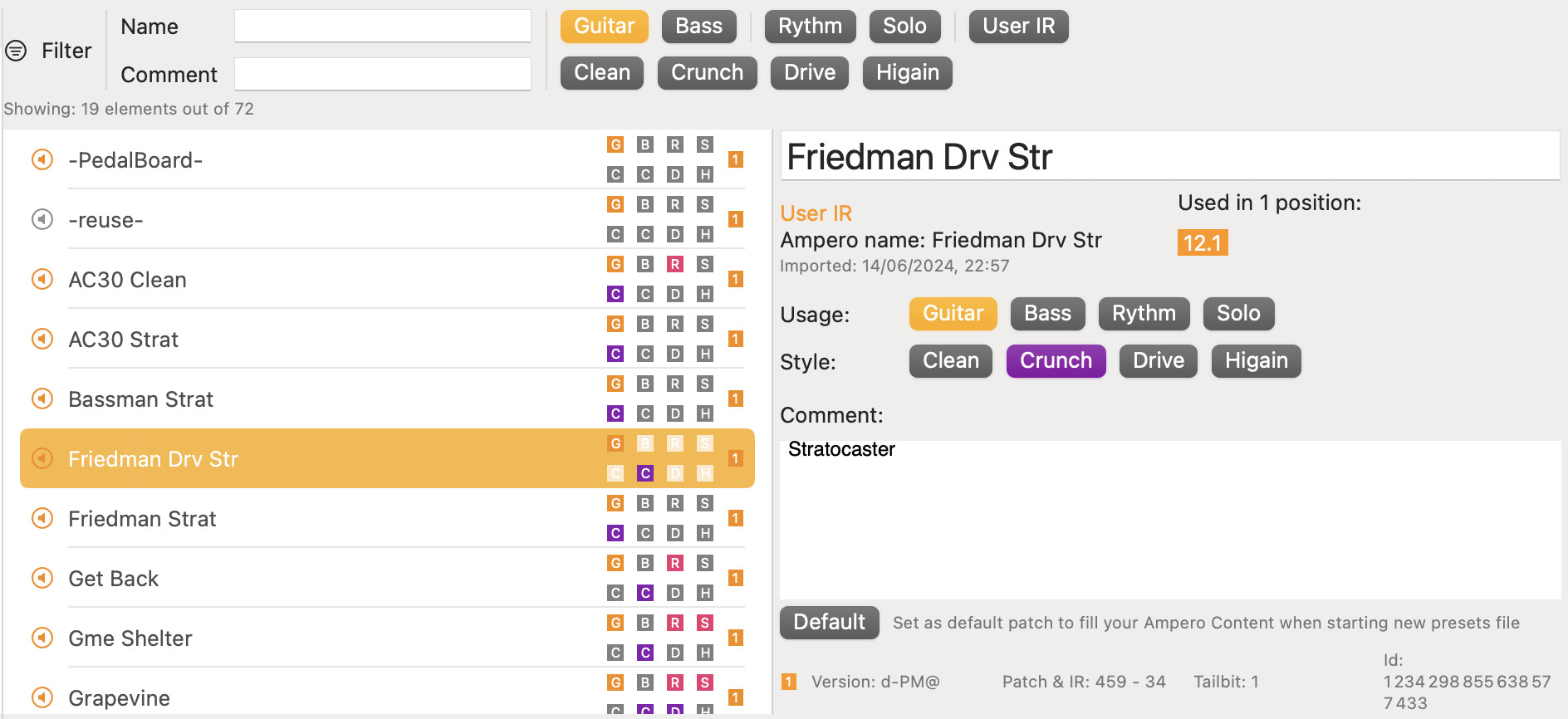
Task: Click the speaker icon for AC30 Clean
Action: [x=42, y=279]
